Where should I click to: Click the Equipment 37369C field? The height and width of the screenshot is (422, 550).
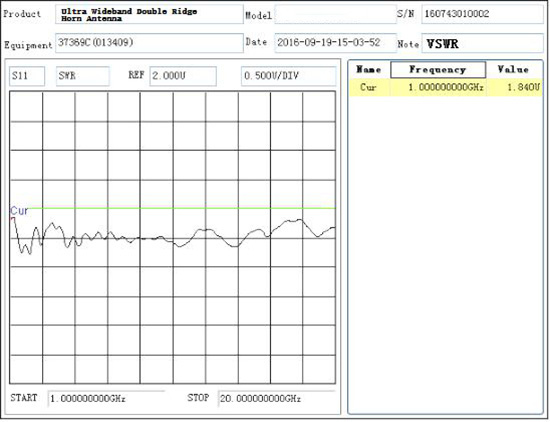149,43
